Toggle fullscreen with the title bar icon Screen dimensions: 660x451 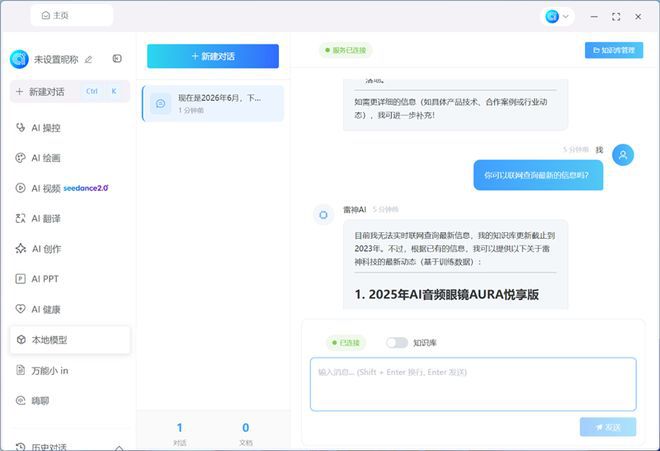click(x=616, y=17)
